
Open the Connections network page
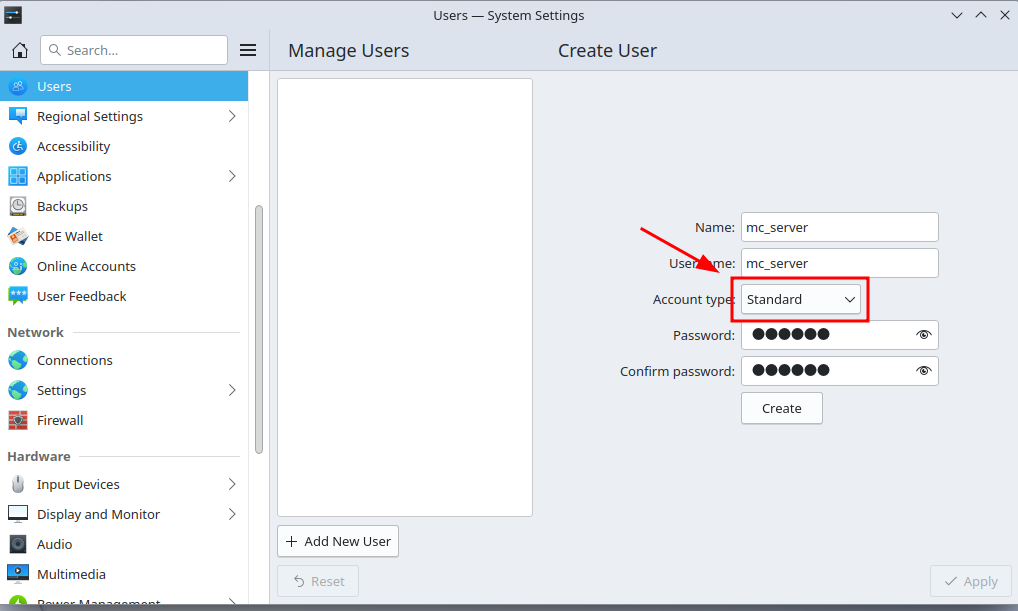pyautogui.click(x=75, y=360)
